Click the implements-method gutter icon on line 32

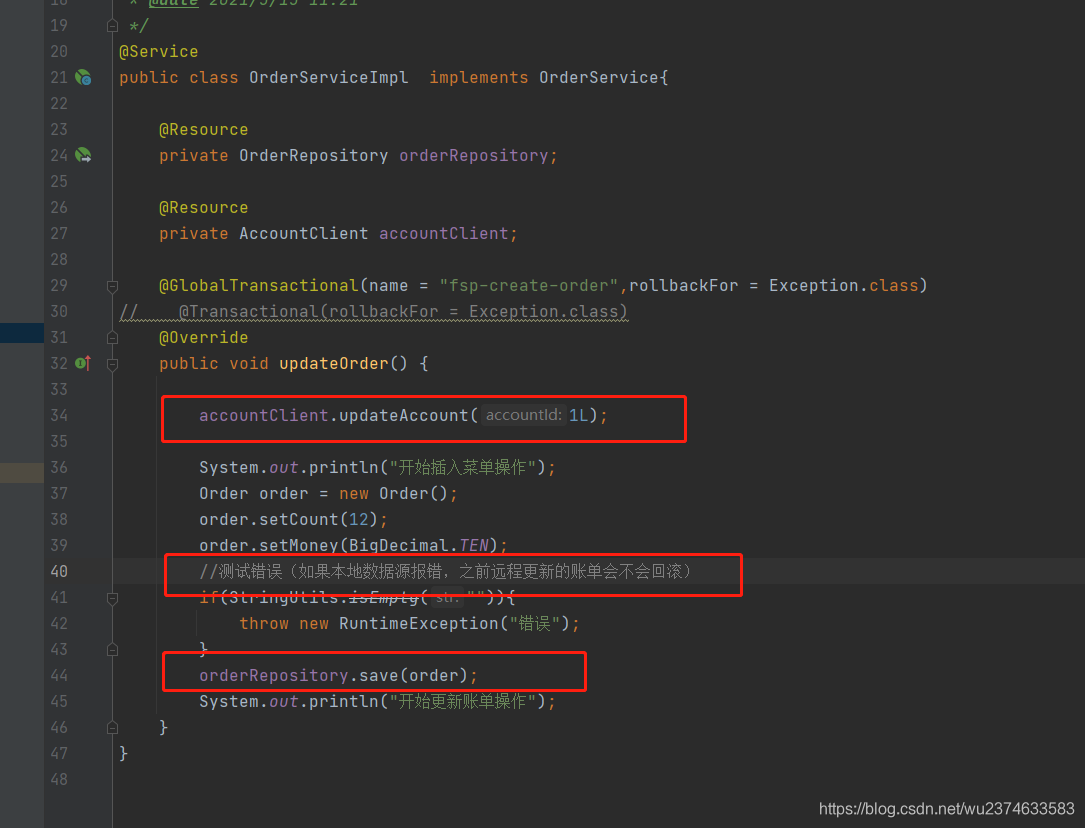[x=83, y=363]
